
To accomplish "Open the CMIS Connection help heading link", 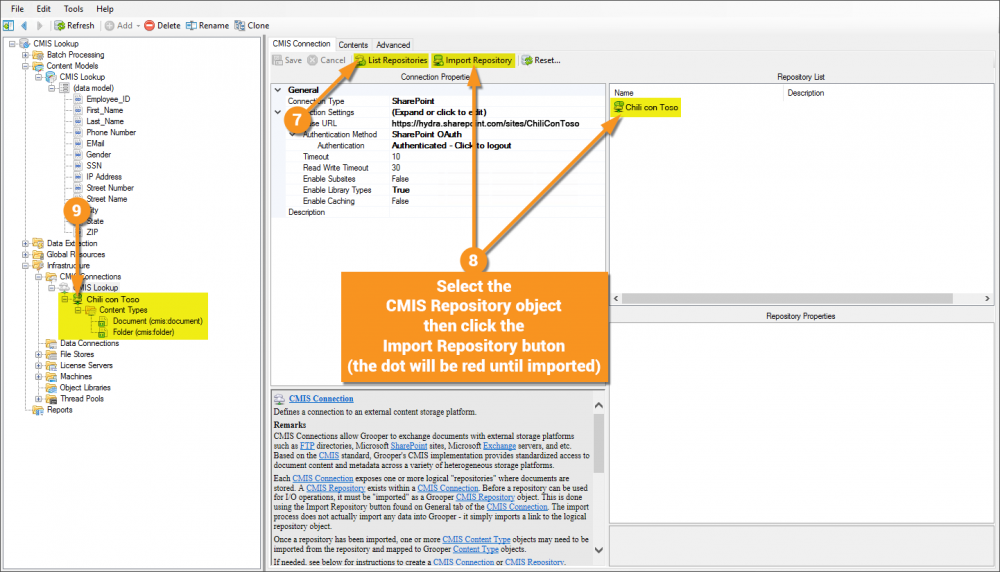I will coord(321,399).
